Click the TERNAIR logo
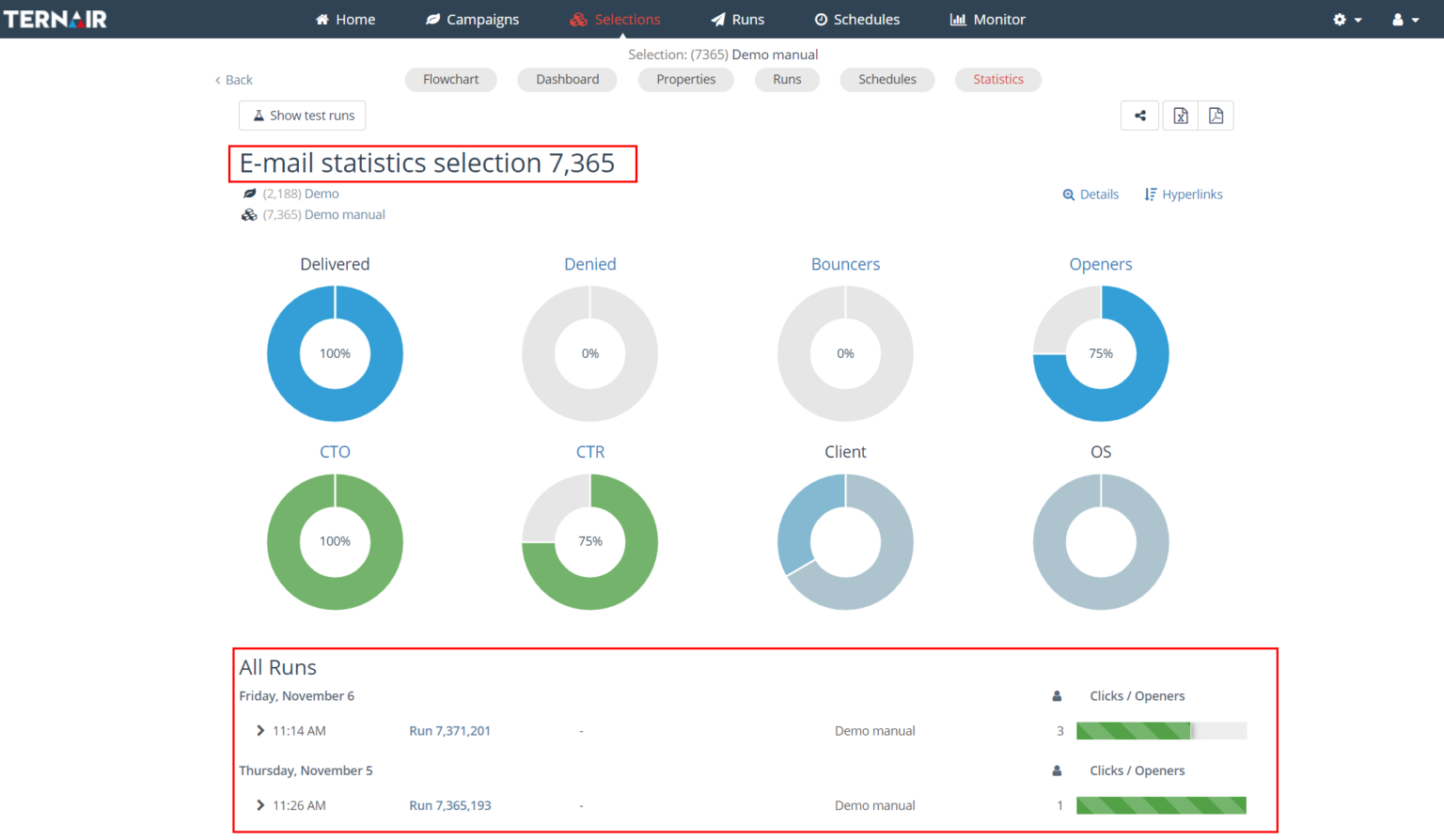Viewport: 1444px width, 840px height. (x=55, y=19)
